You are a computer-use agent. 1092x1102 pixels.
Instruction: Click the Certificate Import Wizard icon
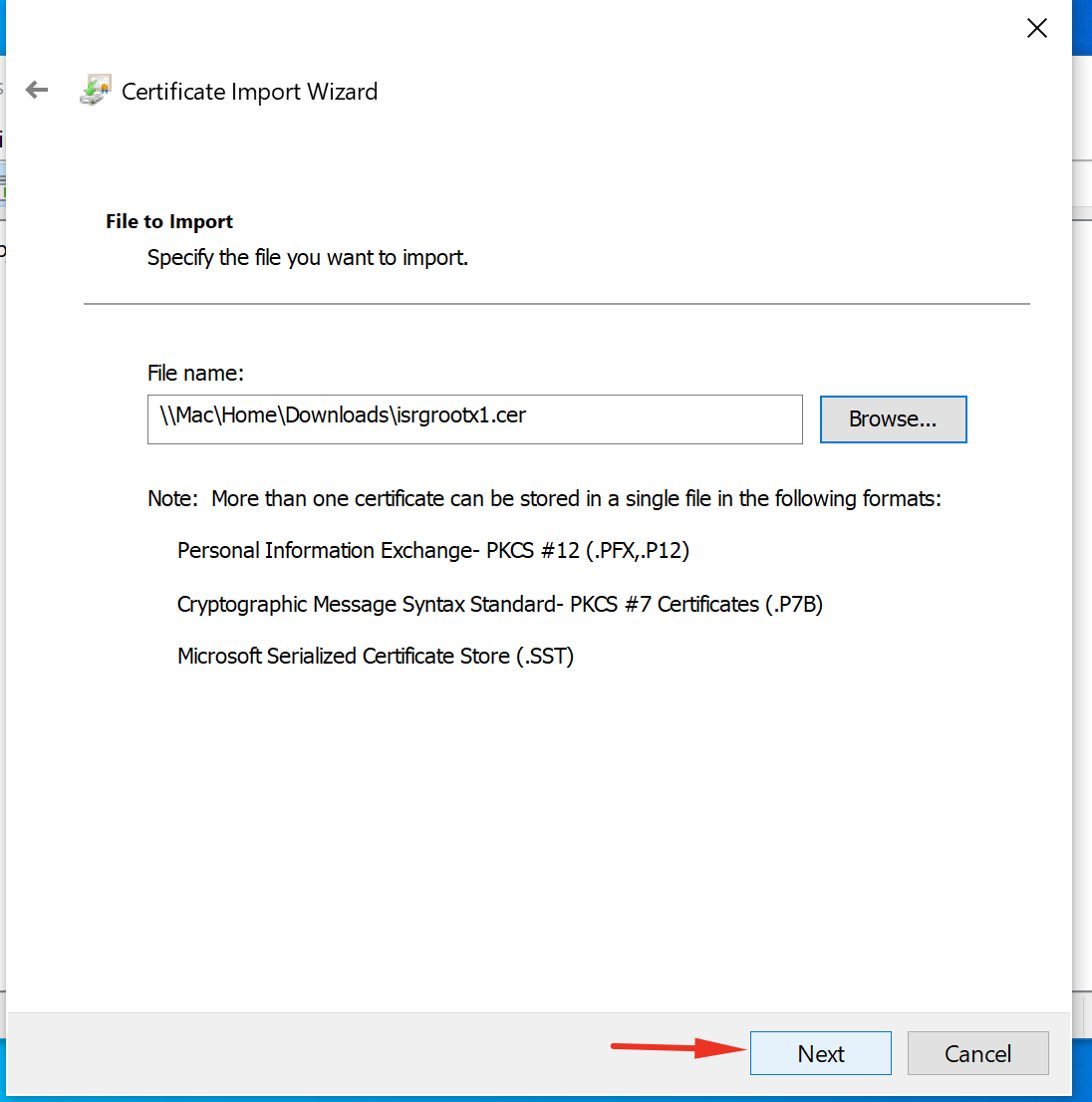[x=95, y=91]
